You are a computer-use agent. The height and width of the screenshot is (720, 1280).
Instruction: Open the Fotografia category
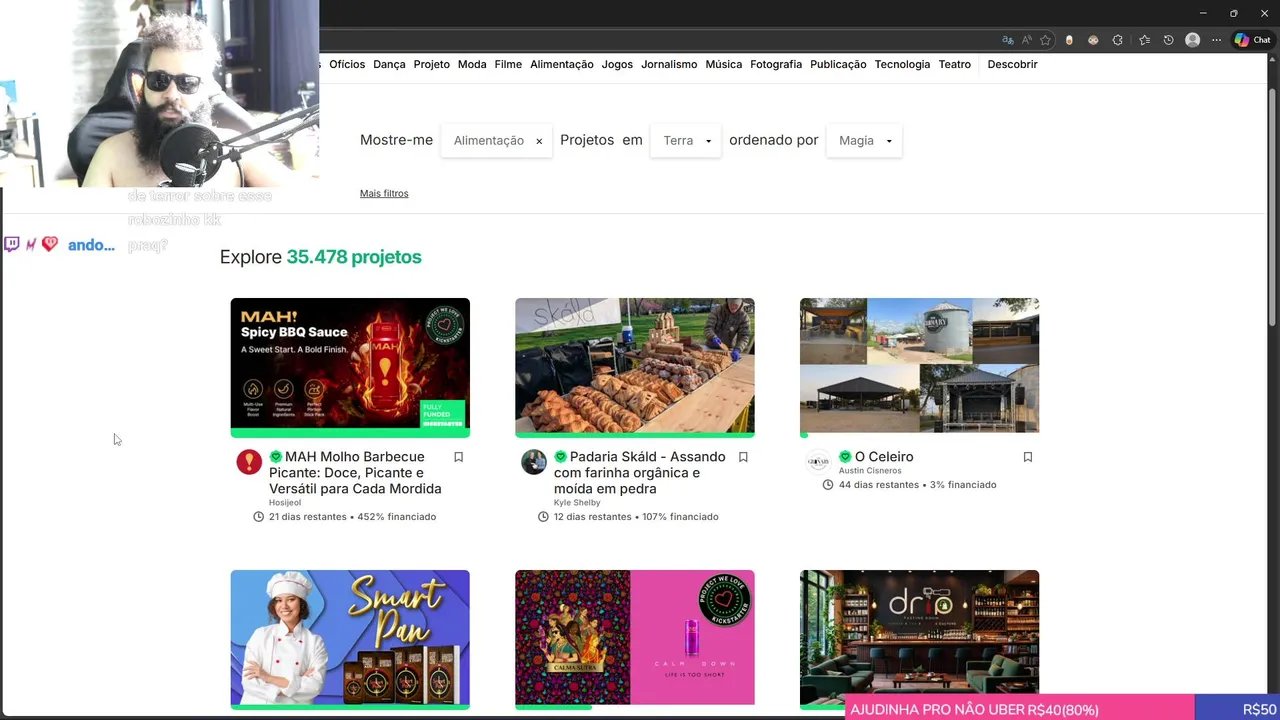(x=776, y=64)
